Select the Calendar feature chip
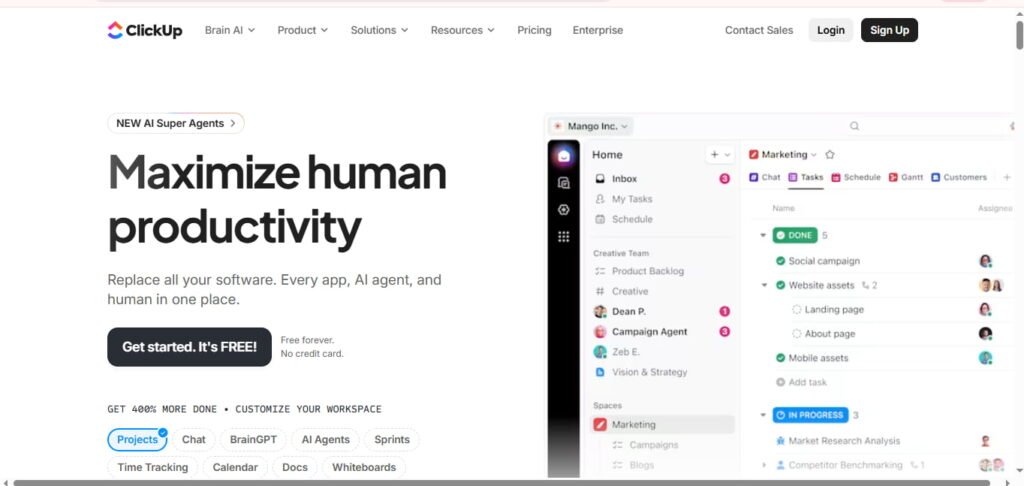Viewport: 1024px width, 486px height. point(235,467)
